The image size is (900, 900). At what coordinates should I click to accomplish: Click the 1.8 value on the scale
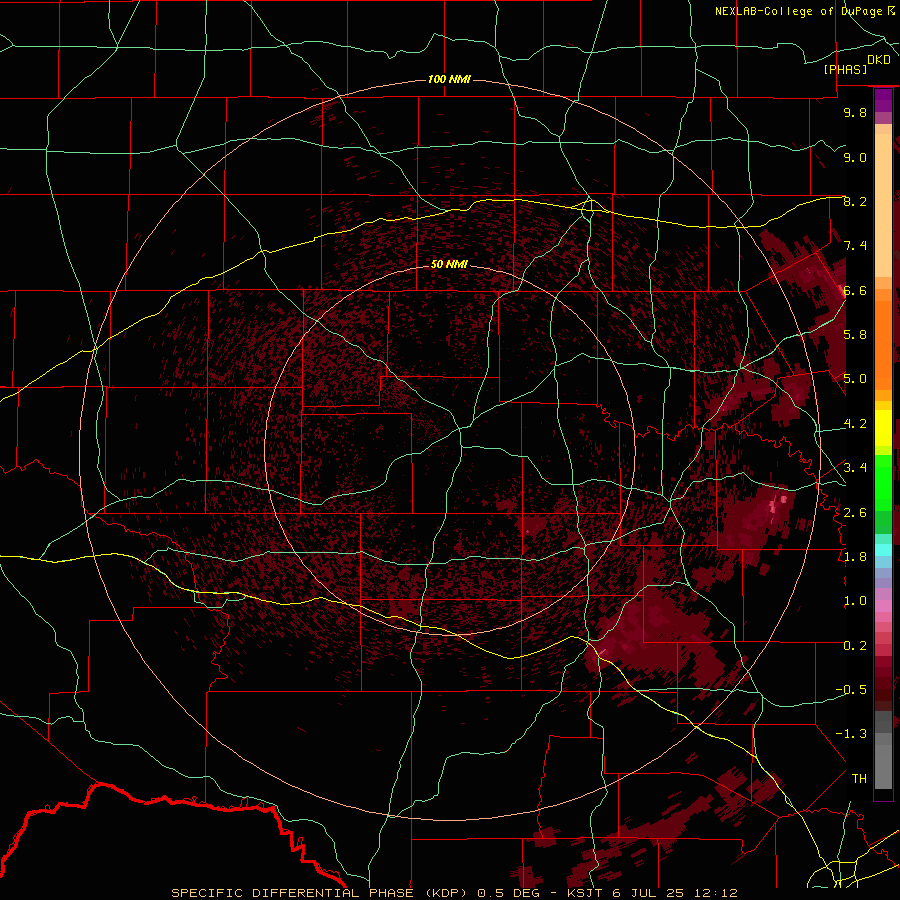point(855,557)
